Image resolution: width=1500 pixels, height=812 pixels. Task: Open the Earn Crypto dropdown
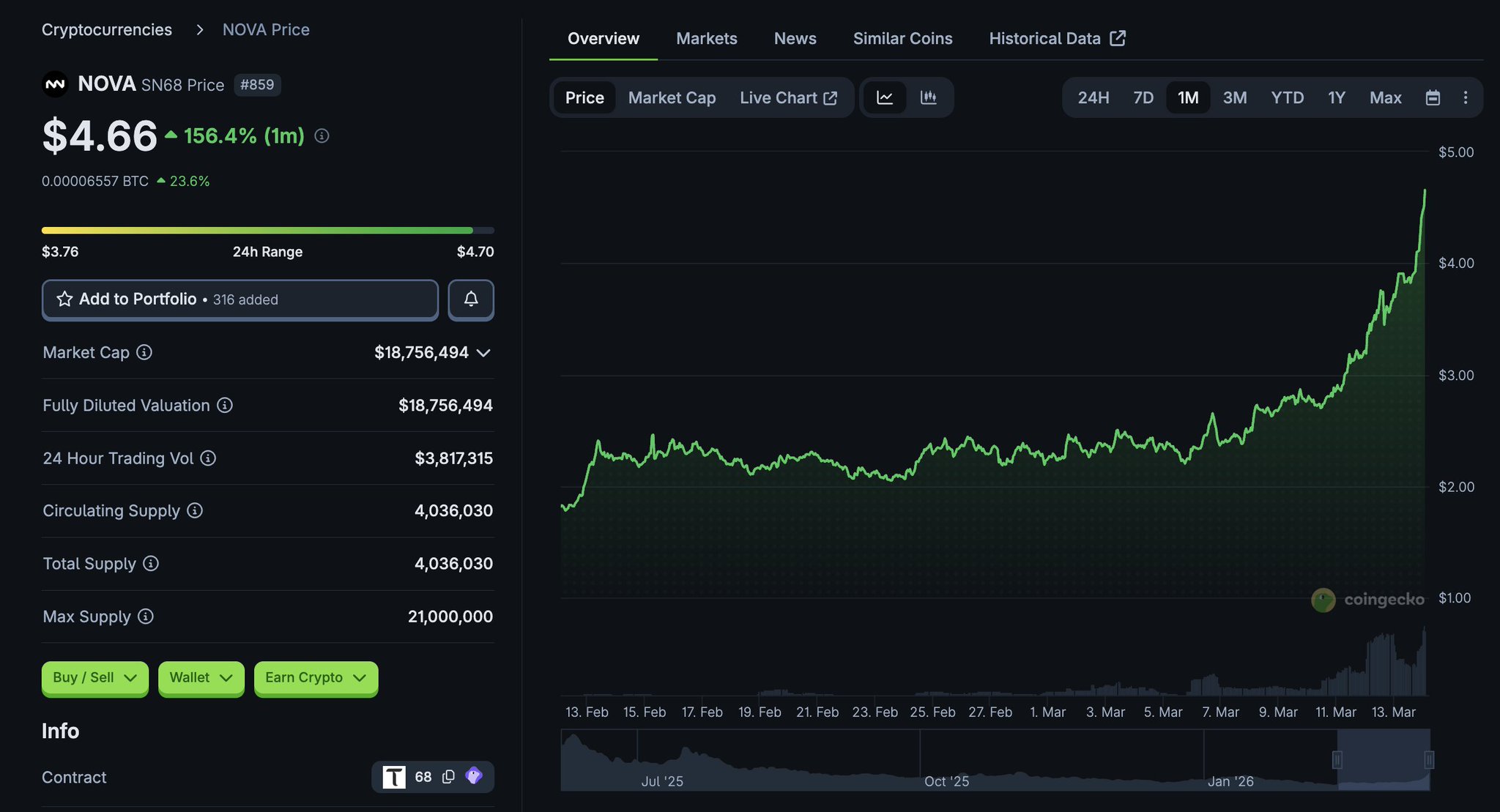pos(315,678)
